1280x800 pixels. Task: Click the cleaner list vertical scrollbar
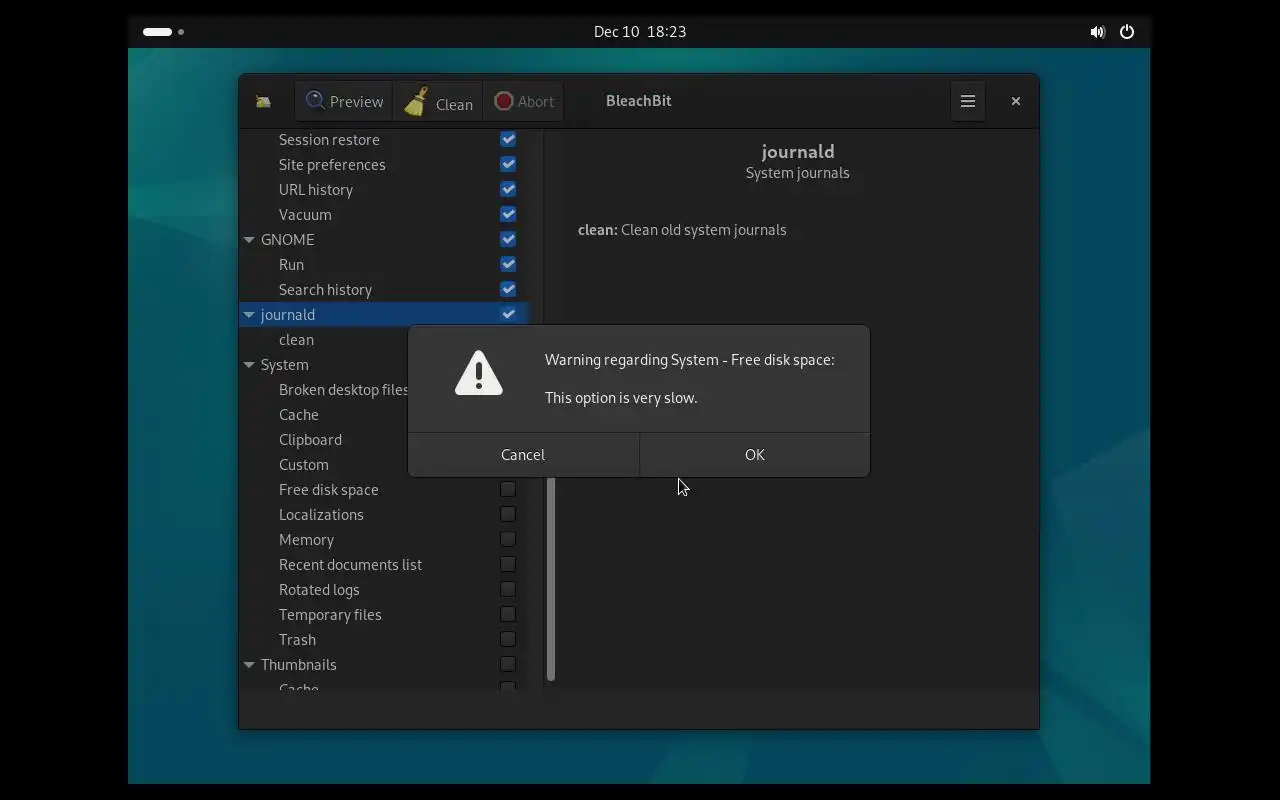pyautogui.click(x=551, y=580)
